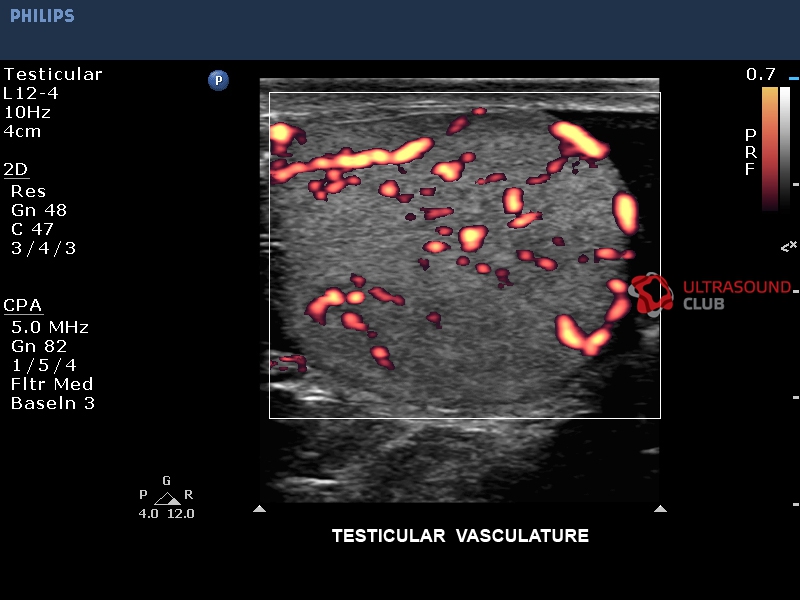This screenshot has height=600, width=800.
Task: Click the blue P preset icon
Action: pos(218,80)
